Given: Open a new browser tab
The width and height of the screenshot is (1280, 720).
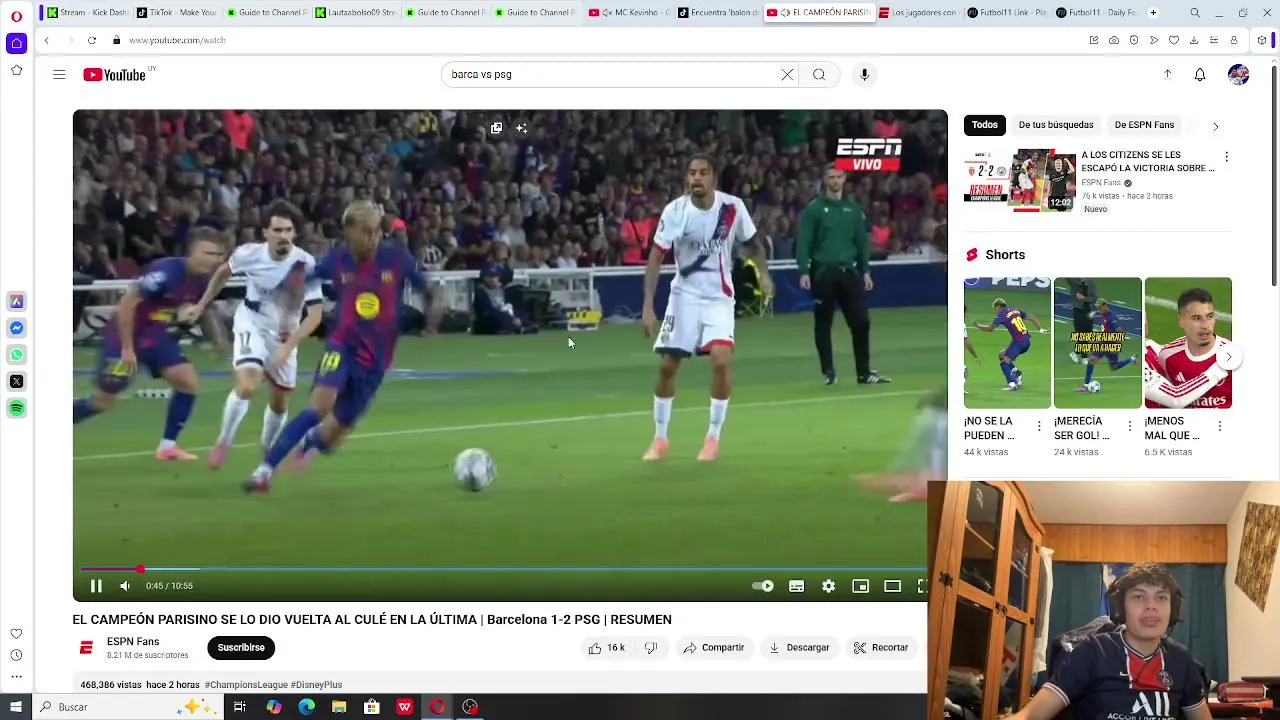Looking at the screenshot, I should 1153,13.
